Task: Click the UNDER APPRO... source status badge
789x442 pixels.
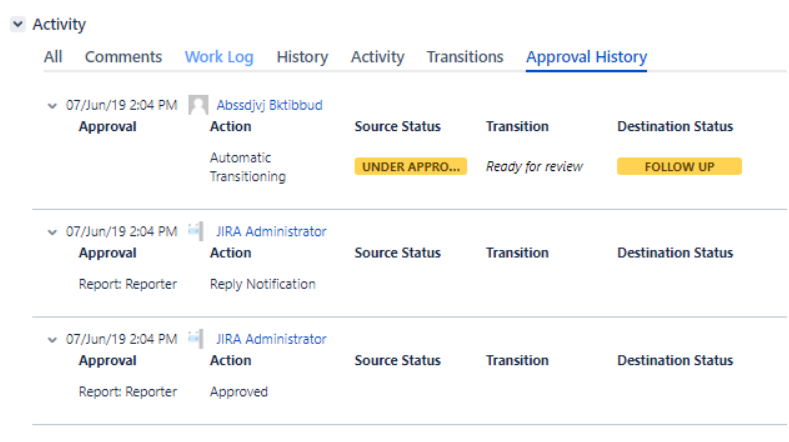Action: point(410,166)
